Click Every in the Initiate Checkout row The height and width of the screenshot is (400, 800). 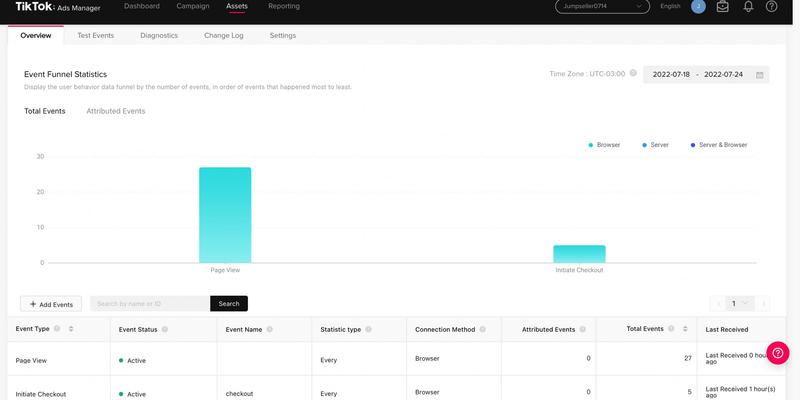point(329,394)
